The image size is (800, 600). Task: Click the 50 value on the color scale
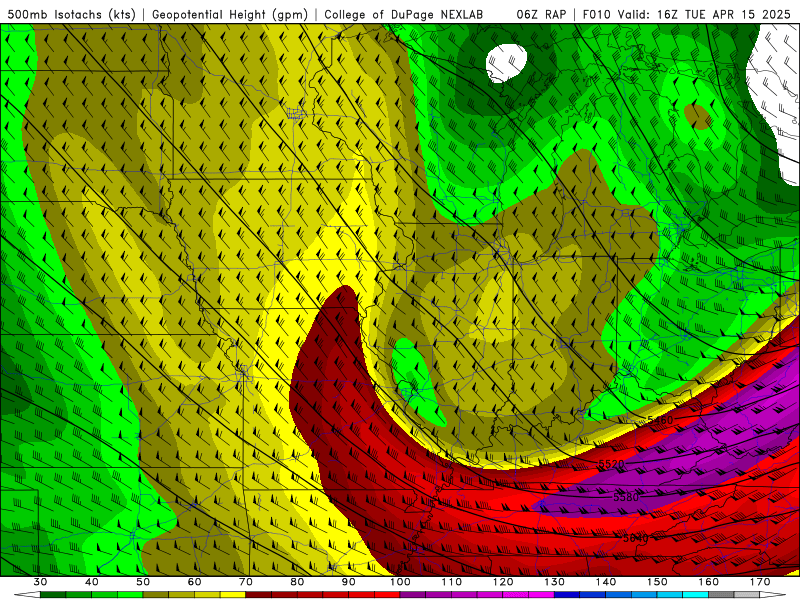click(x=143, y=582)
